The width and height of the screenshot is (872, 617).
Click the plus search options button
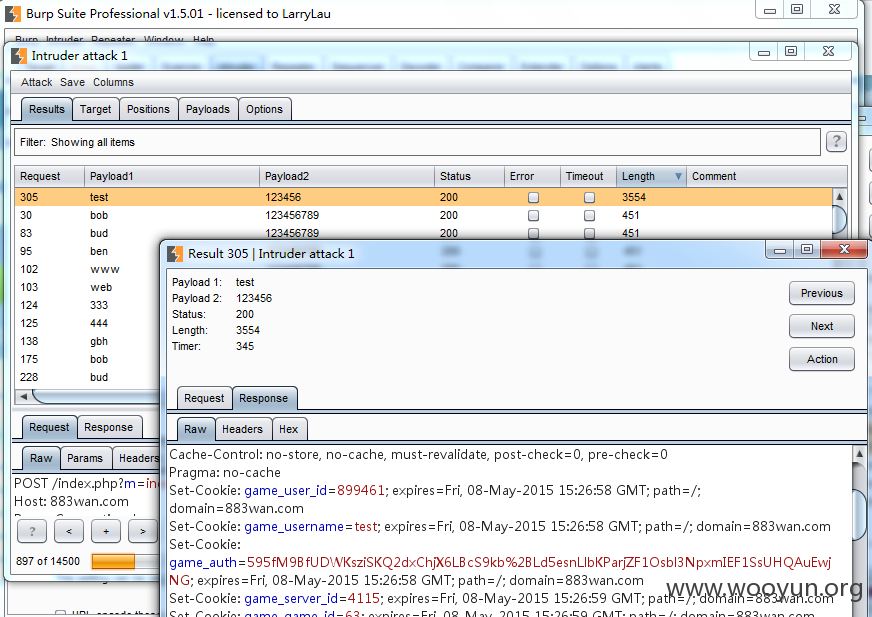pyautogui.click(x=106, y=531)
